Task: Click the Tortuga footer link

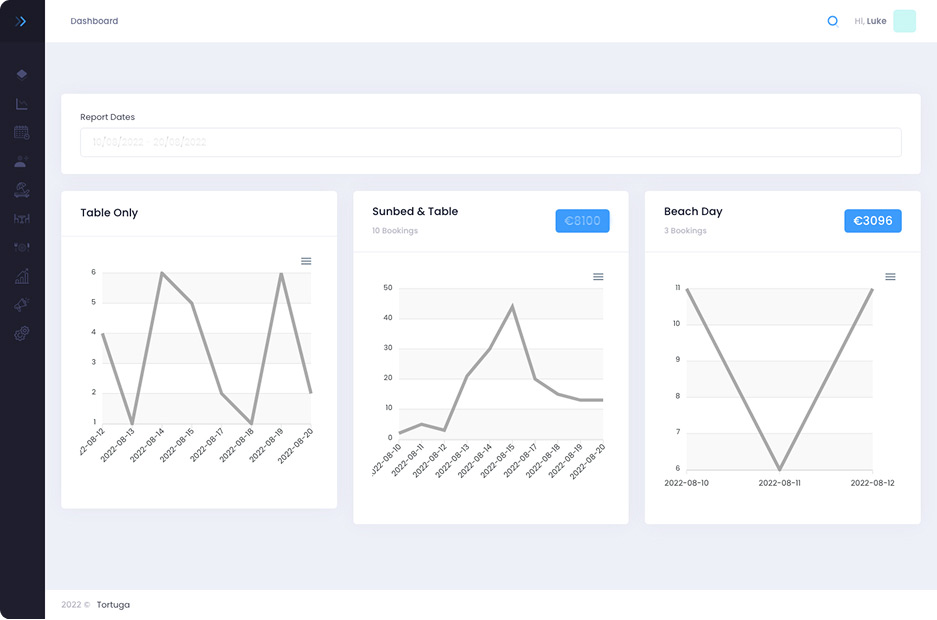Action: pos(113,605)
